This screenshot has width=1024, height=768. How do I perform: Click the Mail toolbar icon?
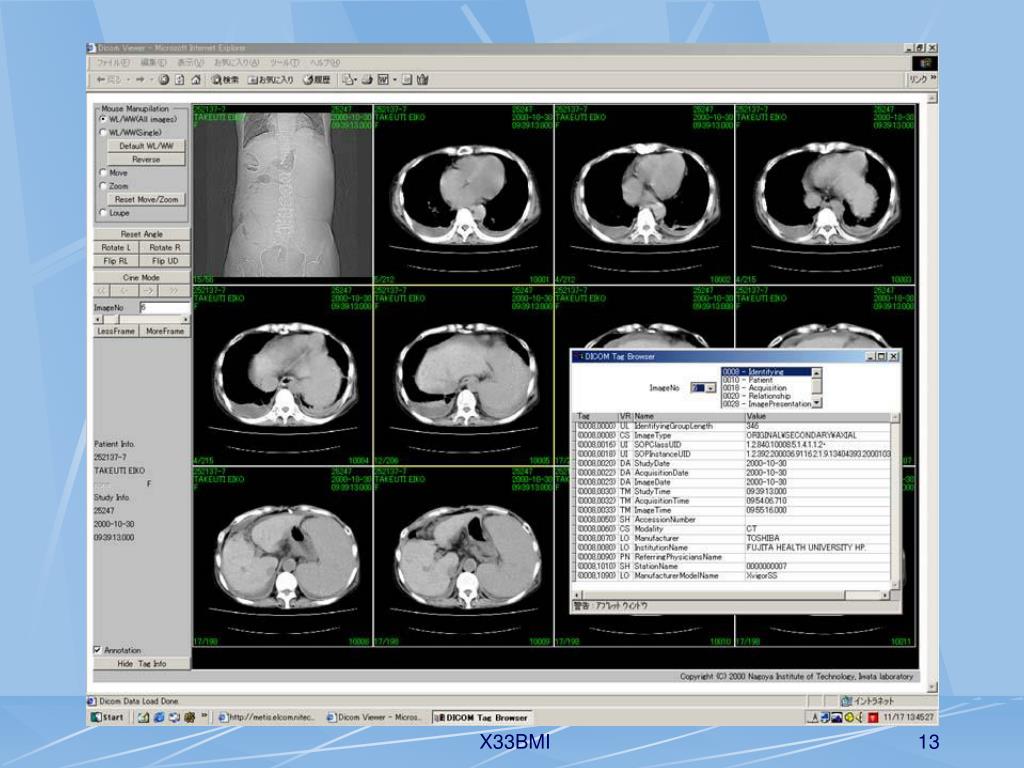tap(349, 80)
